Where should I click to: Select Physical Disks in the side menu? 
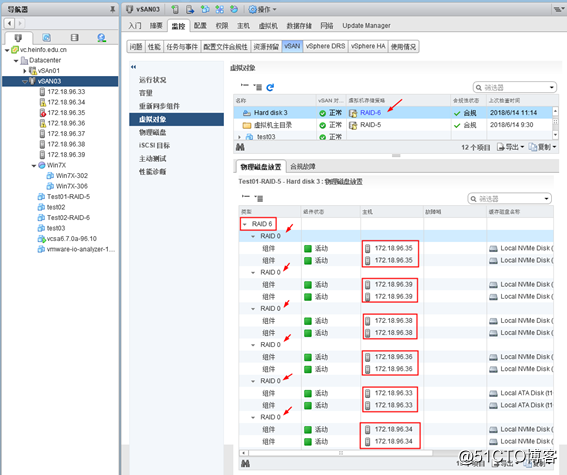point(153,132)
